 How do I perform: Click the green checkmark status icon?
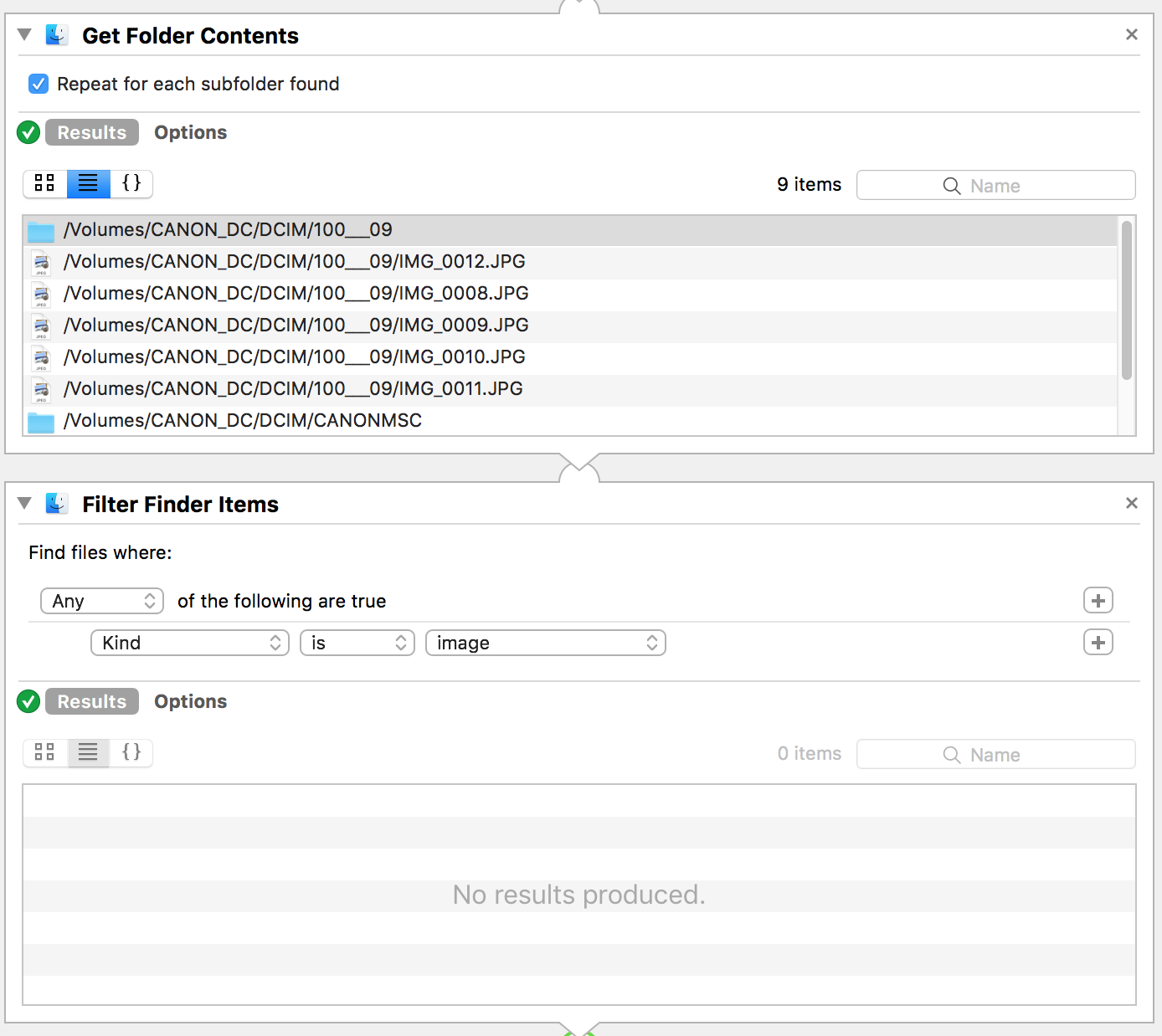(x=28, y=132)
